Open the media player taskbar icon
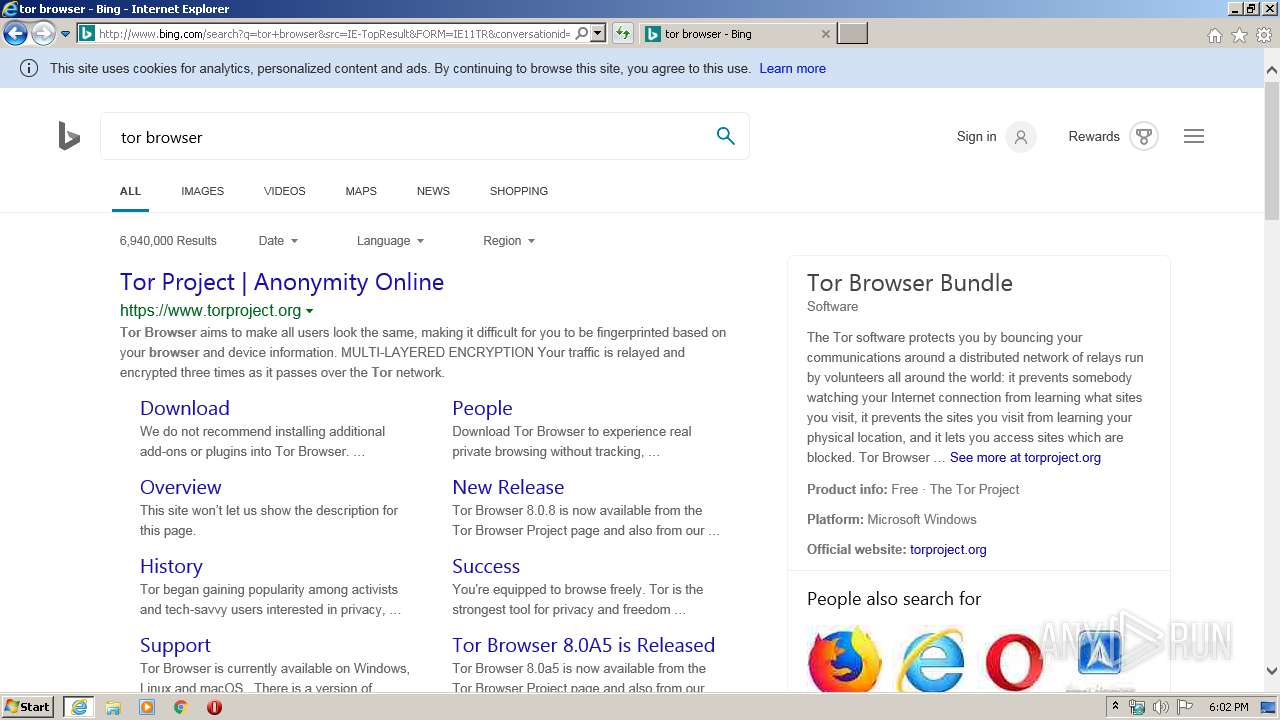 (x=147, y=707)
